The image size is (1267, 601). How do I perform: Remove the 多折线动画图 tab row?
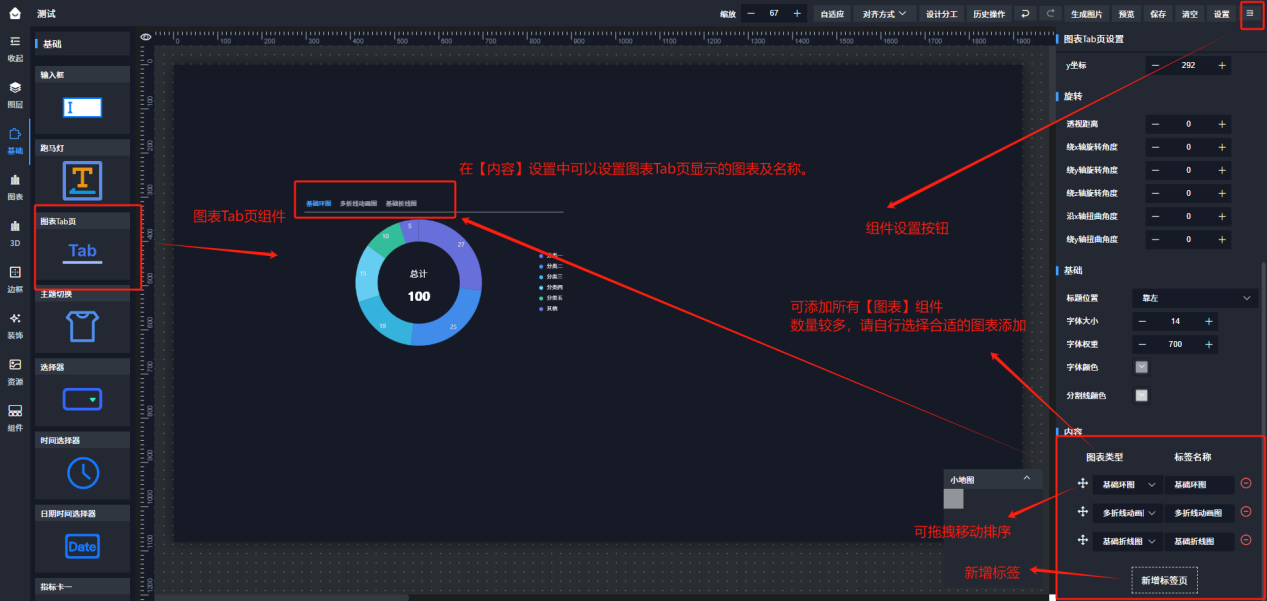(1246, 512)
